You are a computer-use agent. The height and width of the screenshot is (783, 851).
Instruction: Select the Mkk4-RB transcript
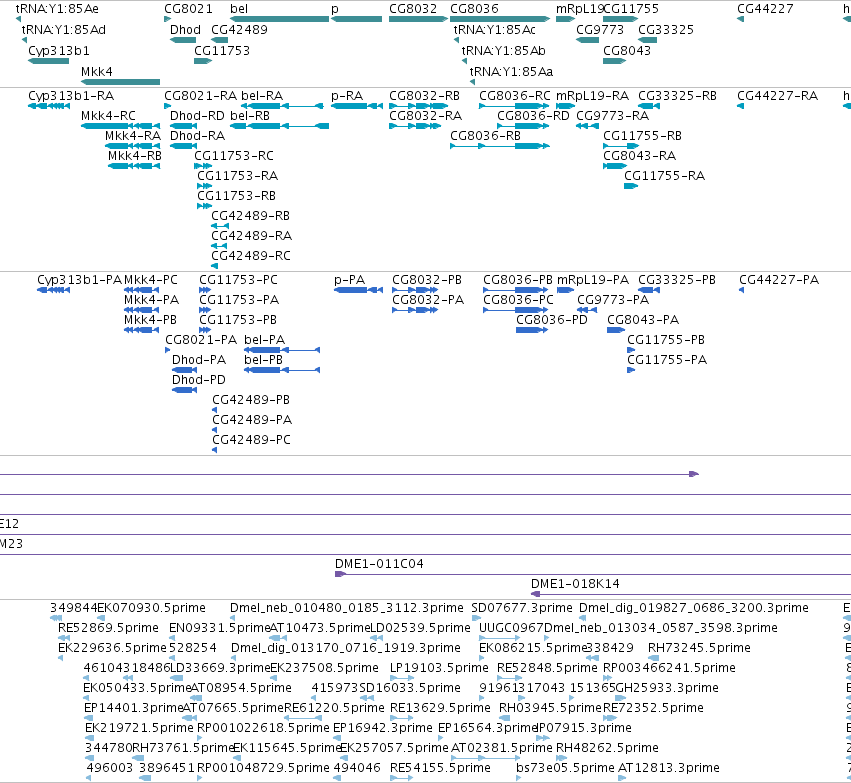click(134, 166)
